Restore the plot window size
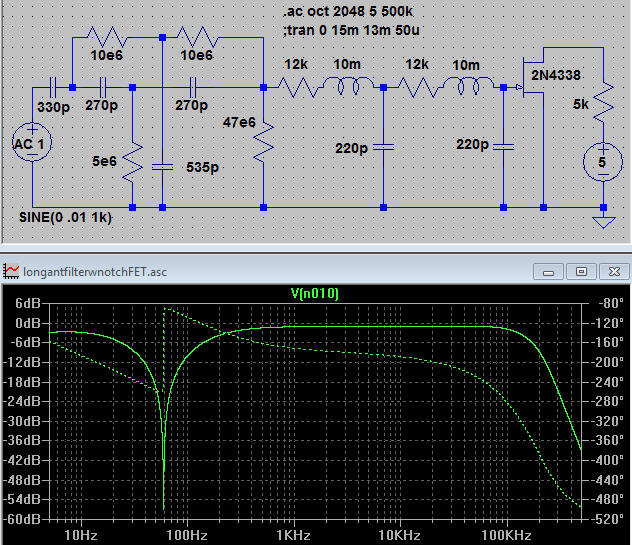The width and height of the screenshot is (632, 545). point(581,270)
